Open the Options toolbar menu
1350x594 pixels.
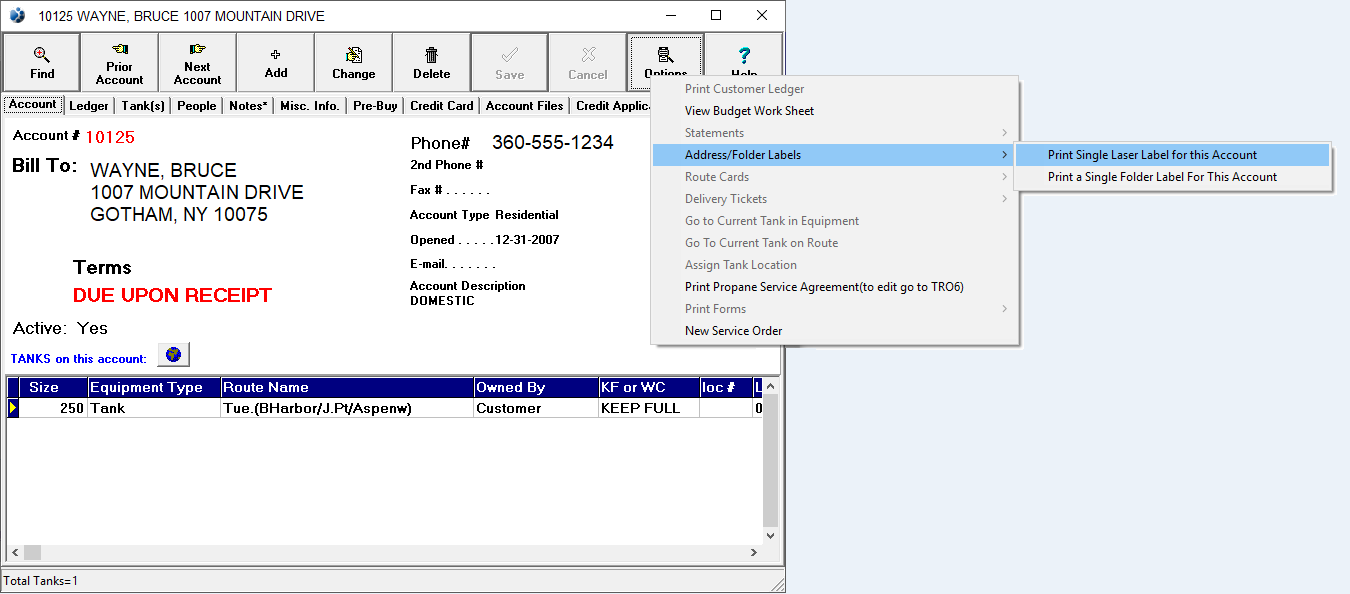(x=666, y=60)
